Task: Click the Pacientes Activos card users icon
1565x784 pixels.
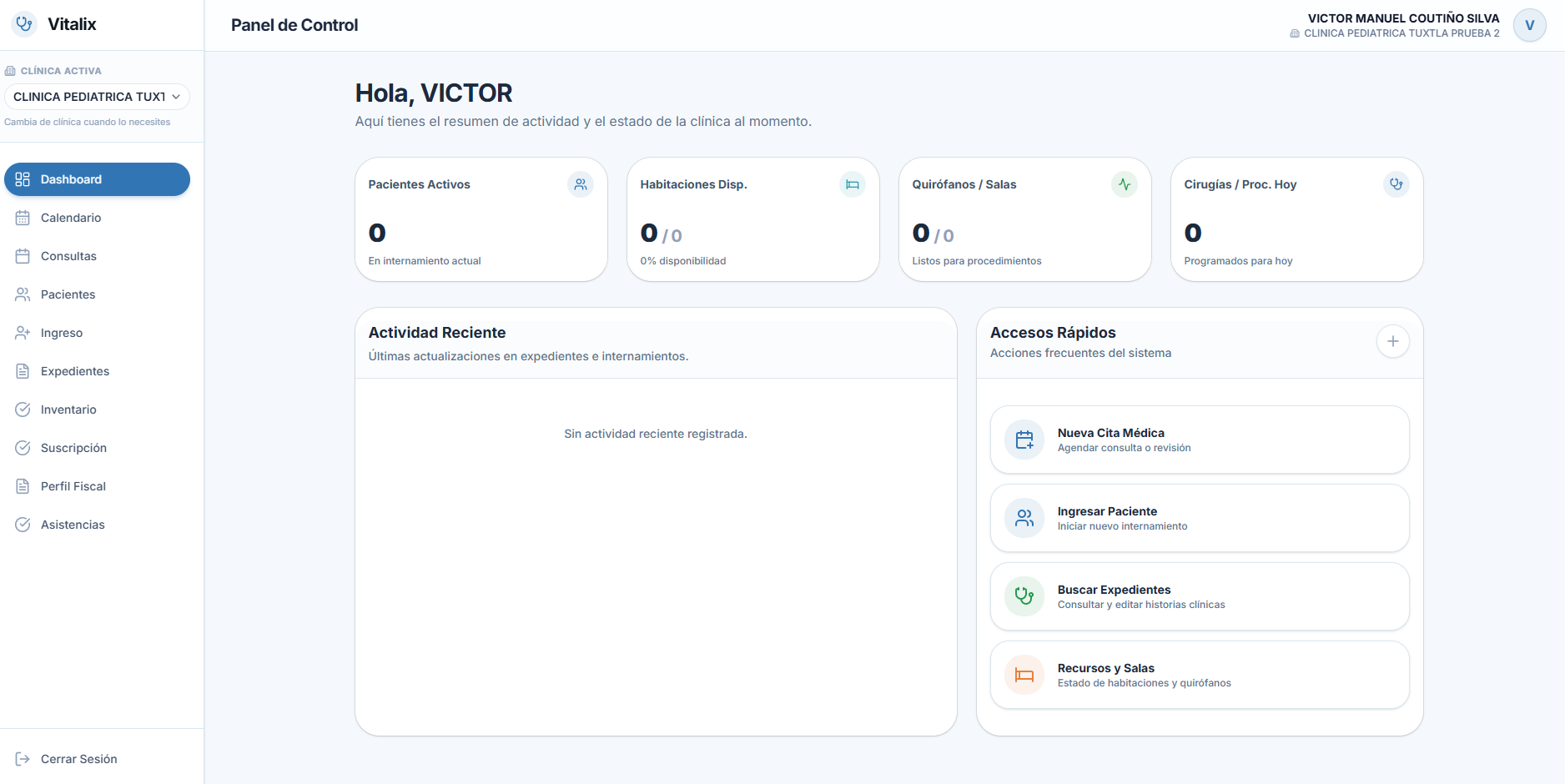Action: tap(581, 184)
